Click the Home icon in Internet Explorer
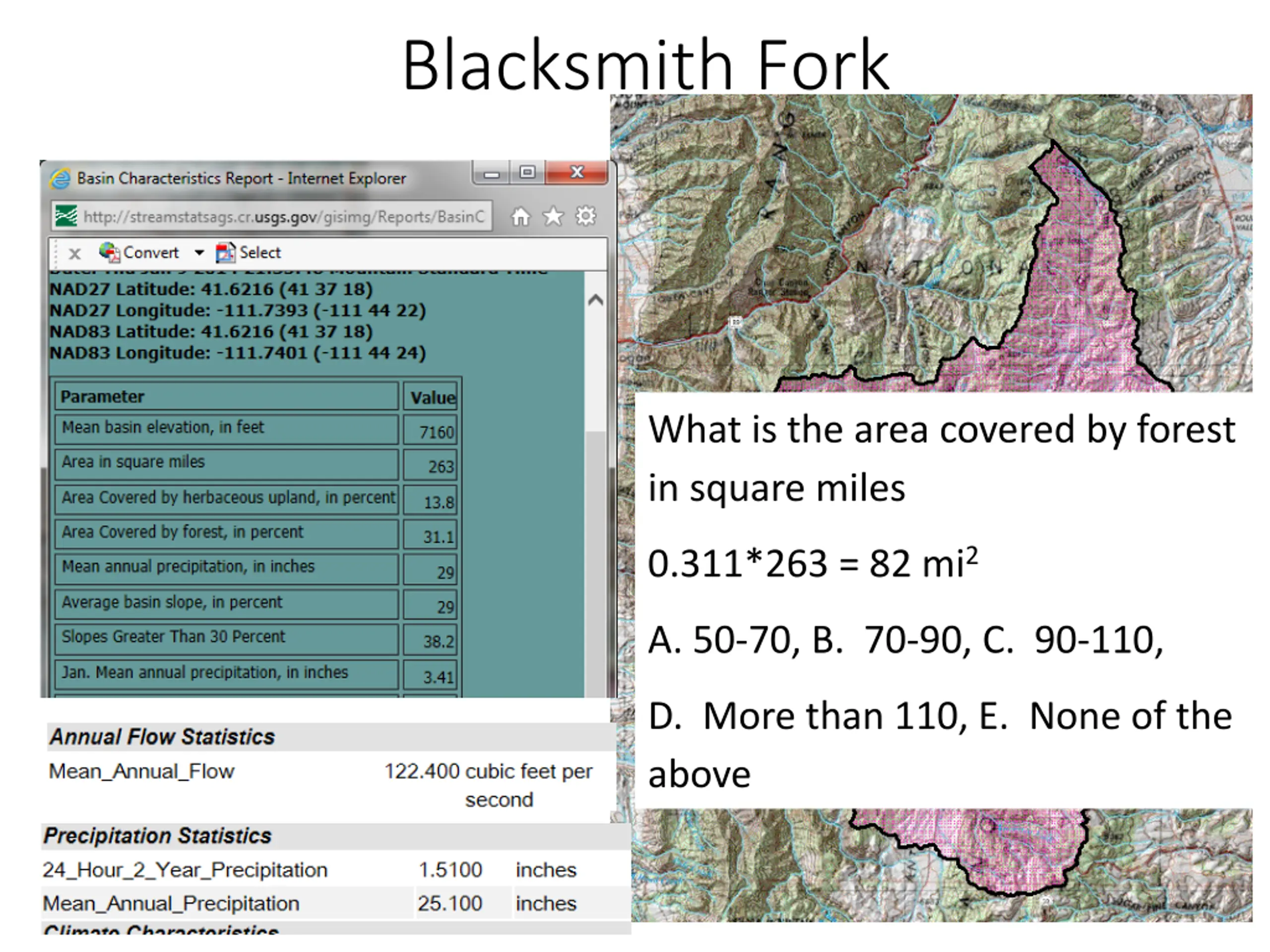1270x952 pixels. (520, 217)
